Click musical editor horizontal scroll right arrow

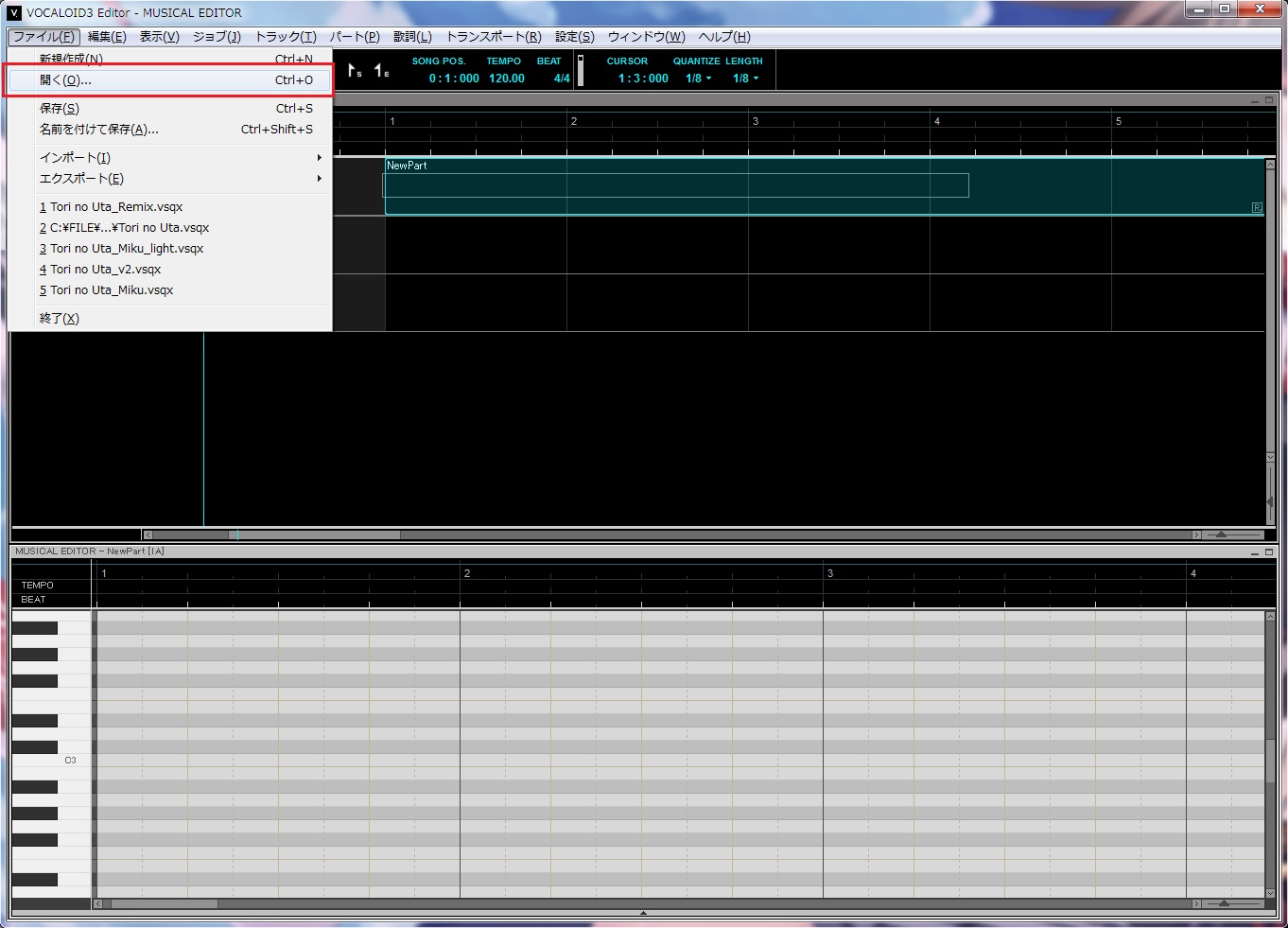(x=1196, y=903)
